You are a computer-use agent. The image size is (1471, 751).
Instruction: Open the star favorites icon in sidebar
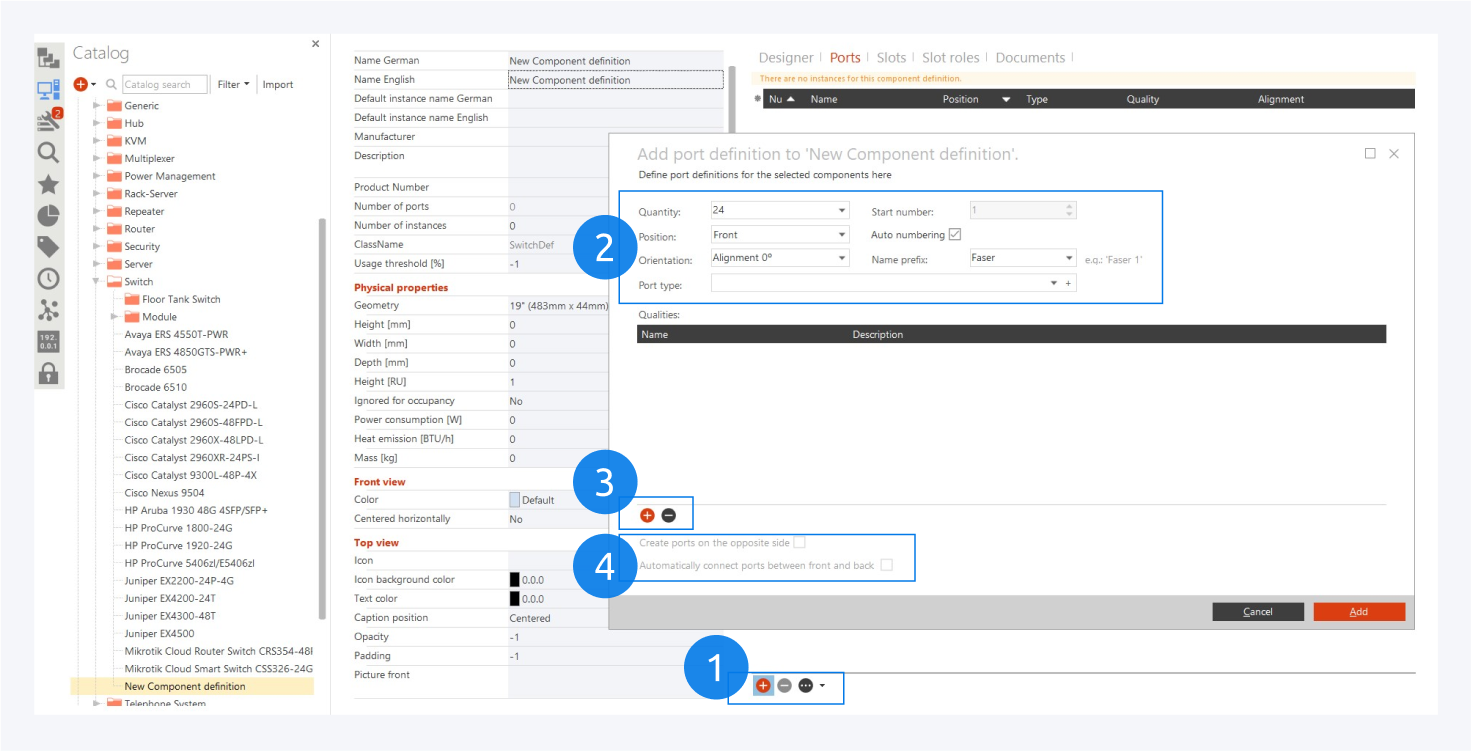[x=48, y=184]
